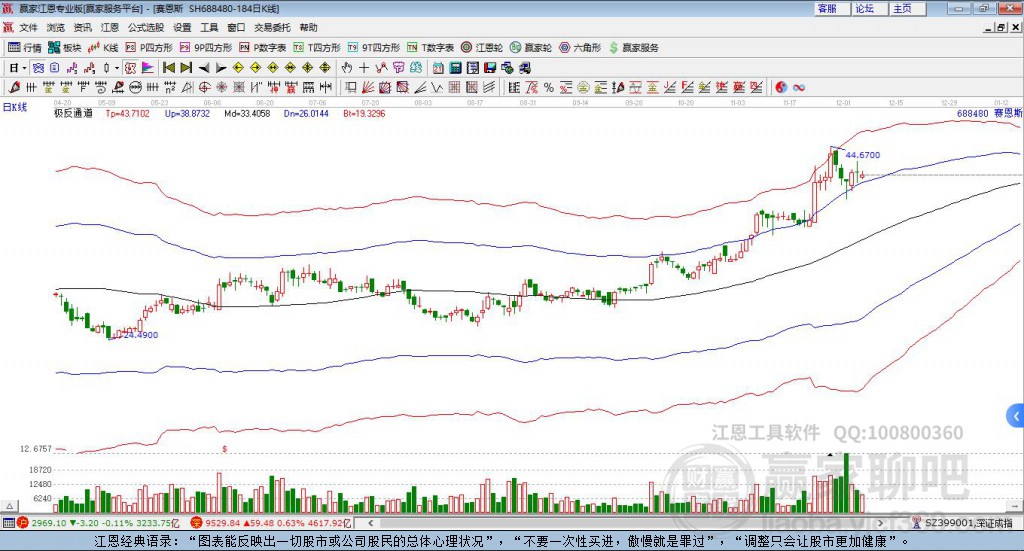Click the 论坛 forum button
1024x551 pixels.
[869, 8]
